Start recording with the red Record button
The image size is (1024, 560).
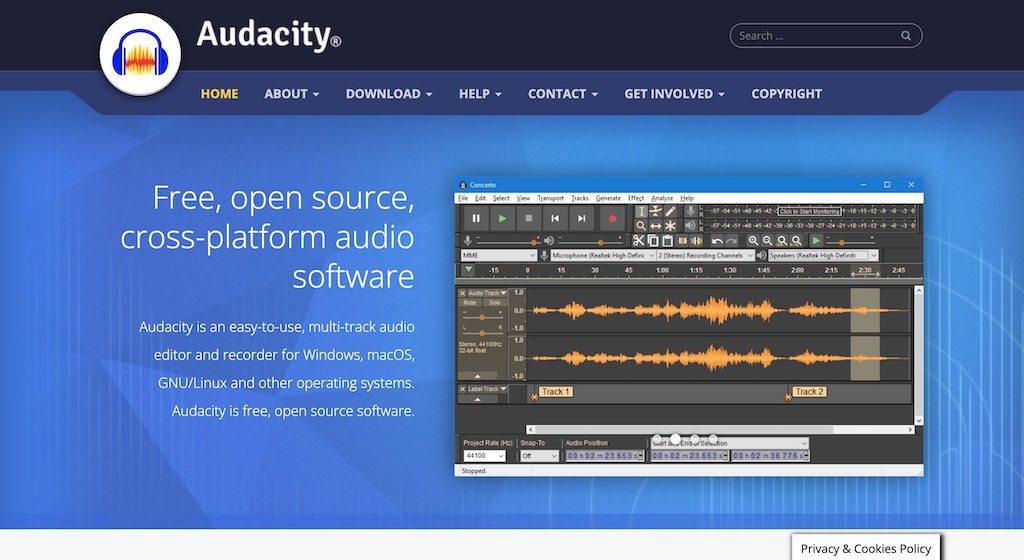pyautogui.click(x=612, y=219)
